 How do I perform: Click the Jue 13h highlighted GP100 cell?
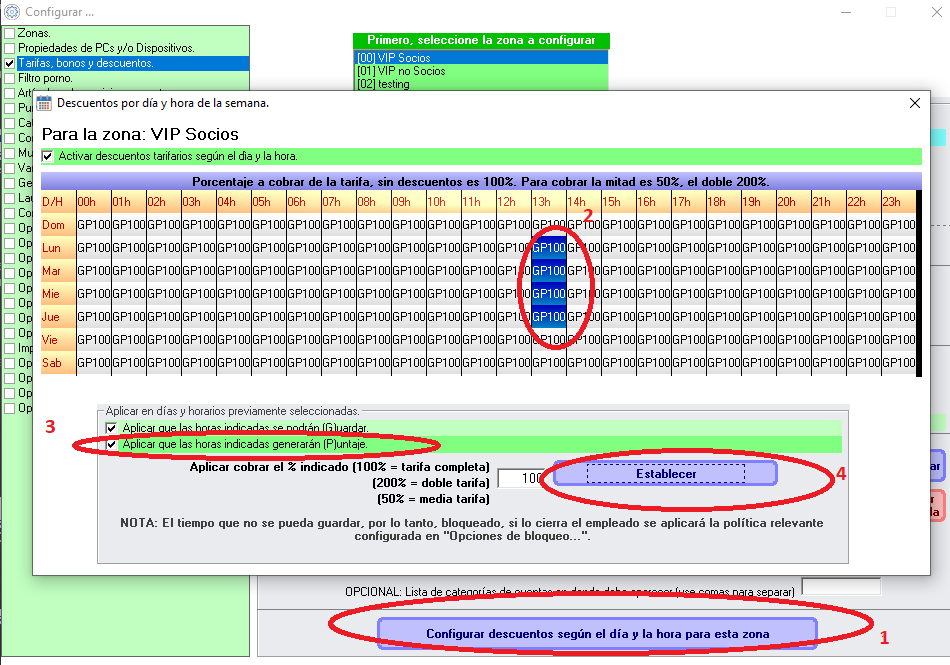(x=549, y=317)
